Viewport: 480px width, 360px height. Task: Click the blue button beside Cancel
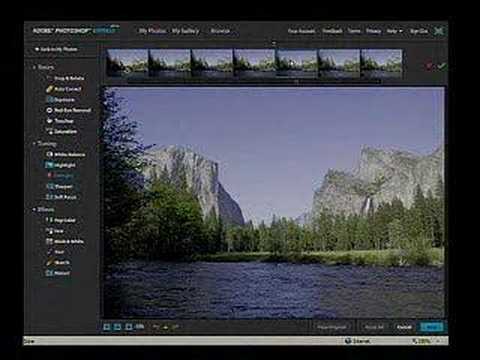[432, 327]
